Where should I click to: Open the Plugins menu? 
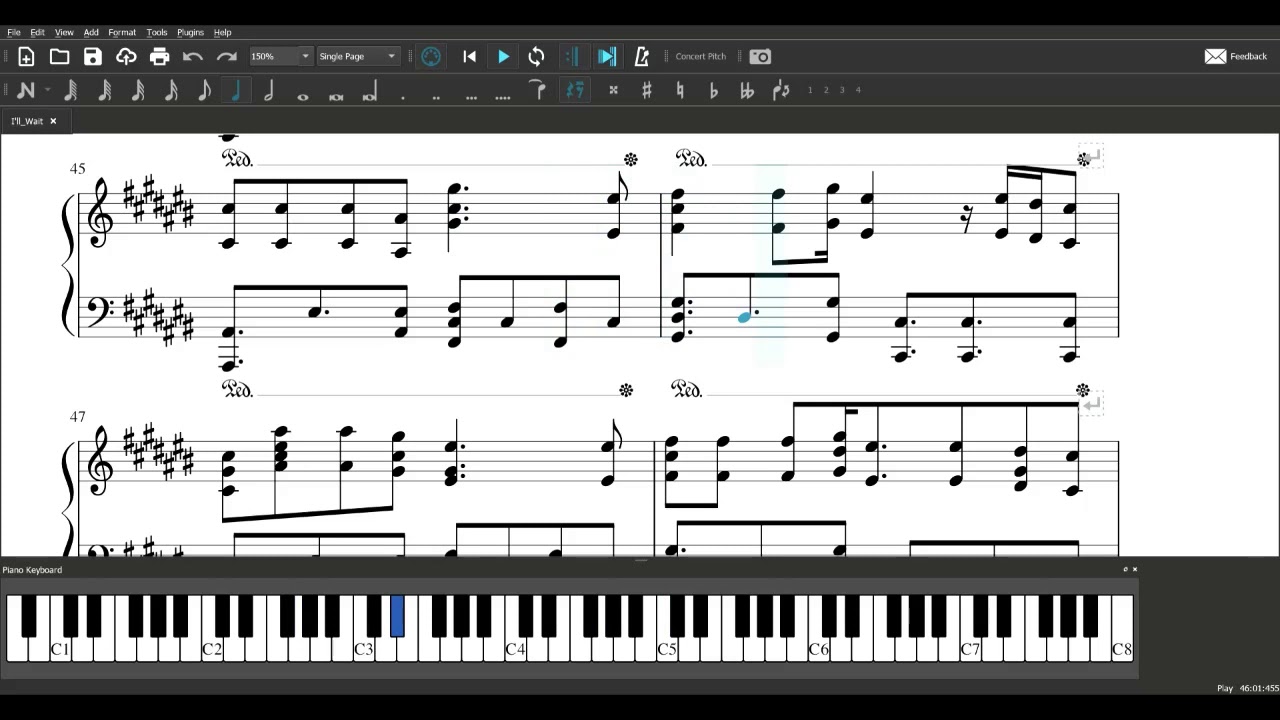(x=190, y=32)
